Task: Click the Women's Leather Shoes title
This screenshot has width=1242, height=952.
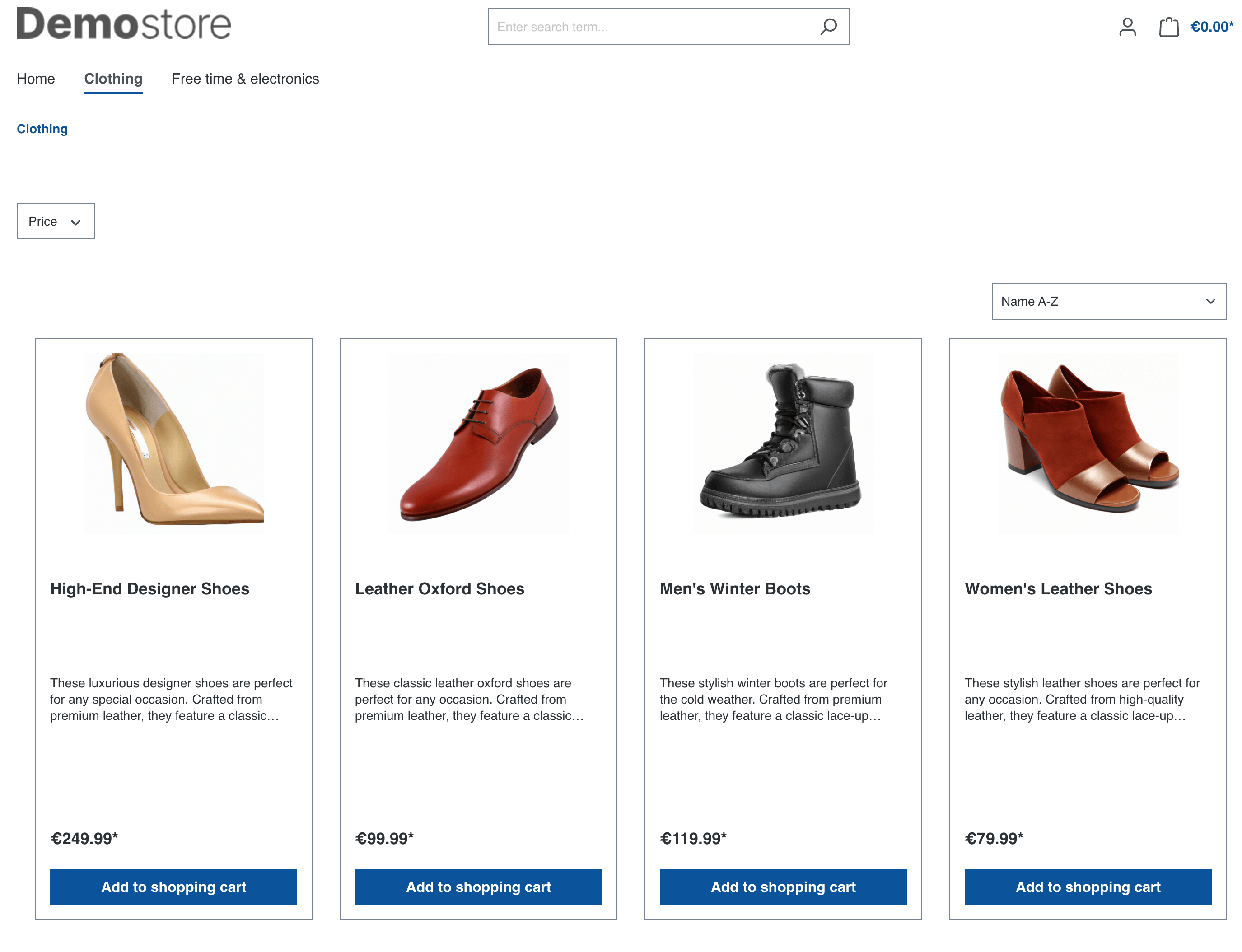Action: 1058,589
